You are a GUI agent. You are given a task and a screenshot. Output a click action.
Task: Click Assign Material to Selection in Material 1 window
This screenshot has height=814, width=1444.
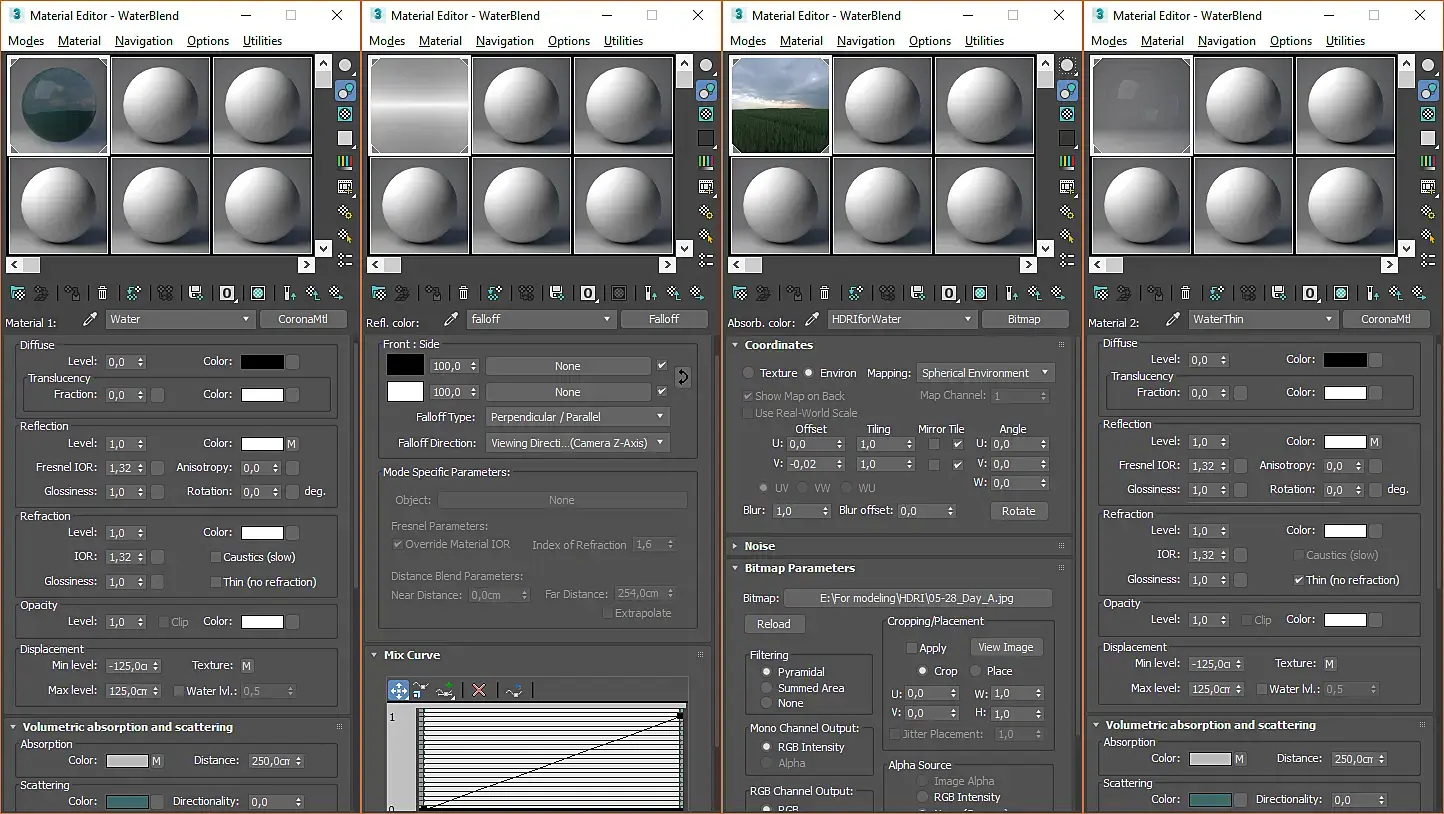tap(72, 293)
